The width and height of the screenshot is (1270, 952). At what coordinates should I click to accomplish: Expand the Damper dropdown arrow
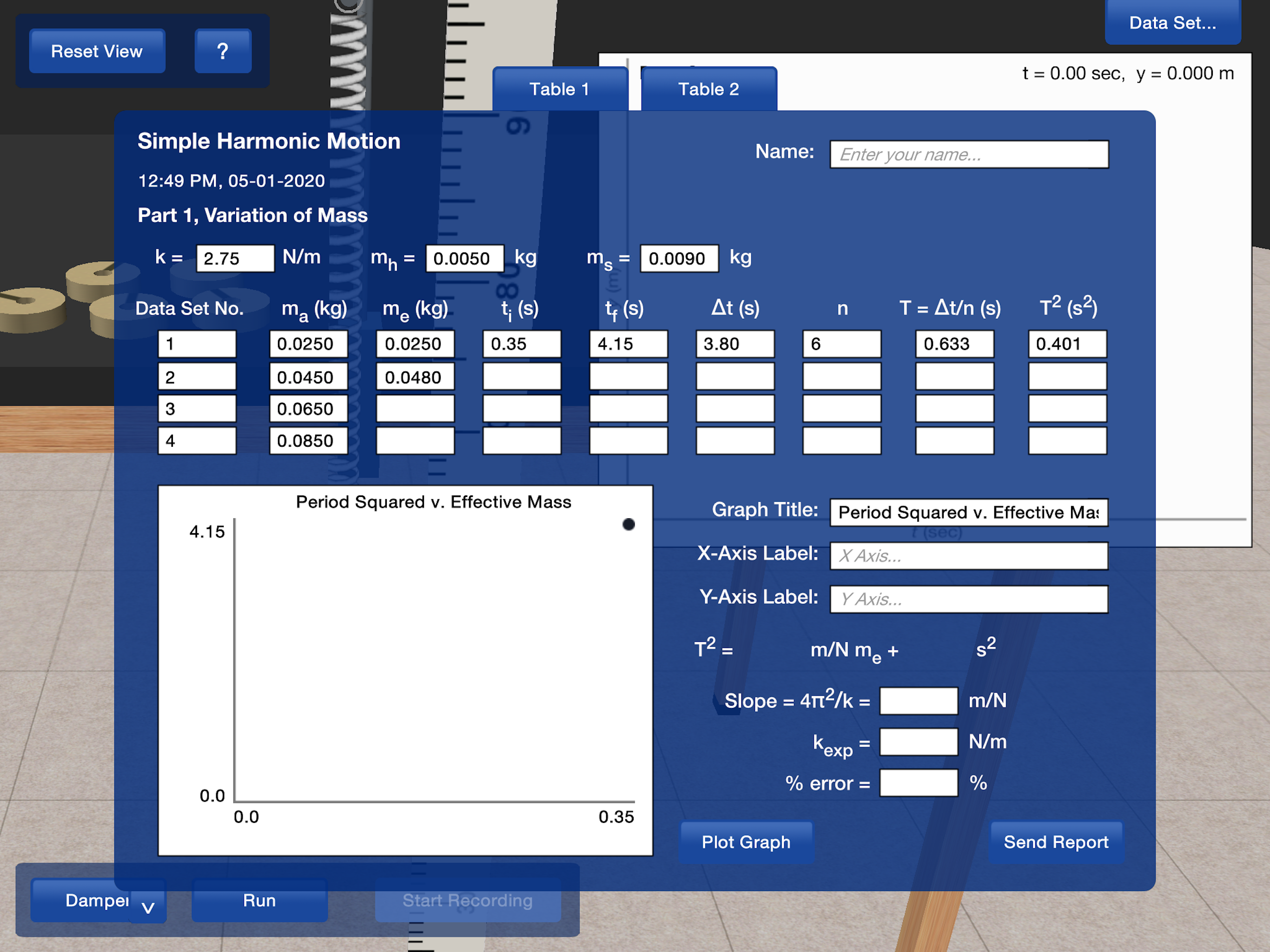click(x=148, y=907)
